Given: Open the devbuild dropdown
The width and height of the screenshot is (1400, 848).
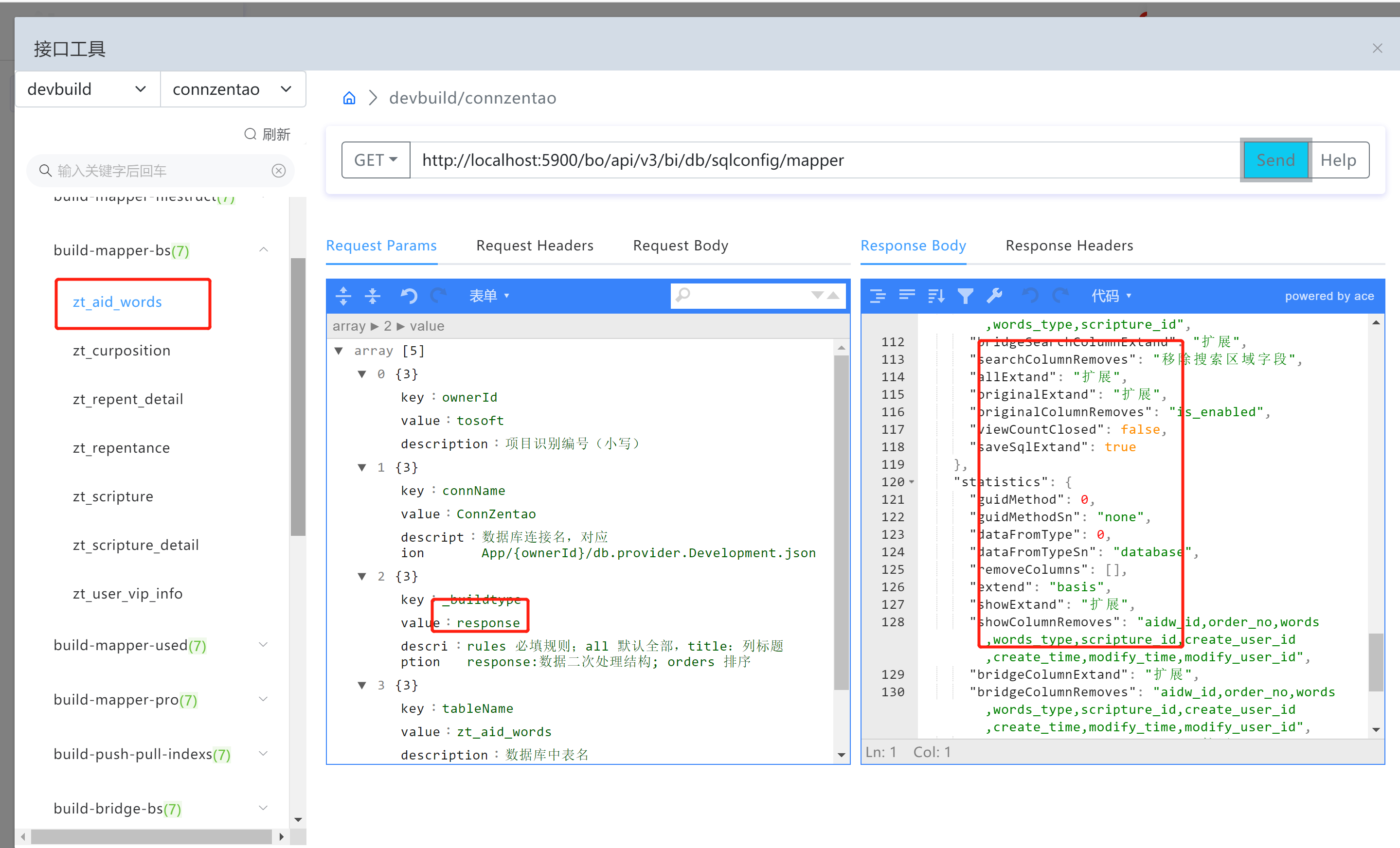Looking at the screenshot, I should click(88, 89).
